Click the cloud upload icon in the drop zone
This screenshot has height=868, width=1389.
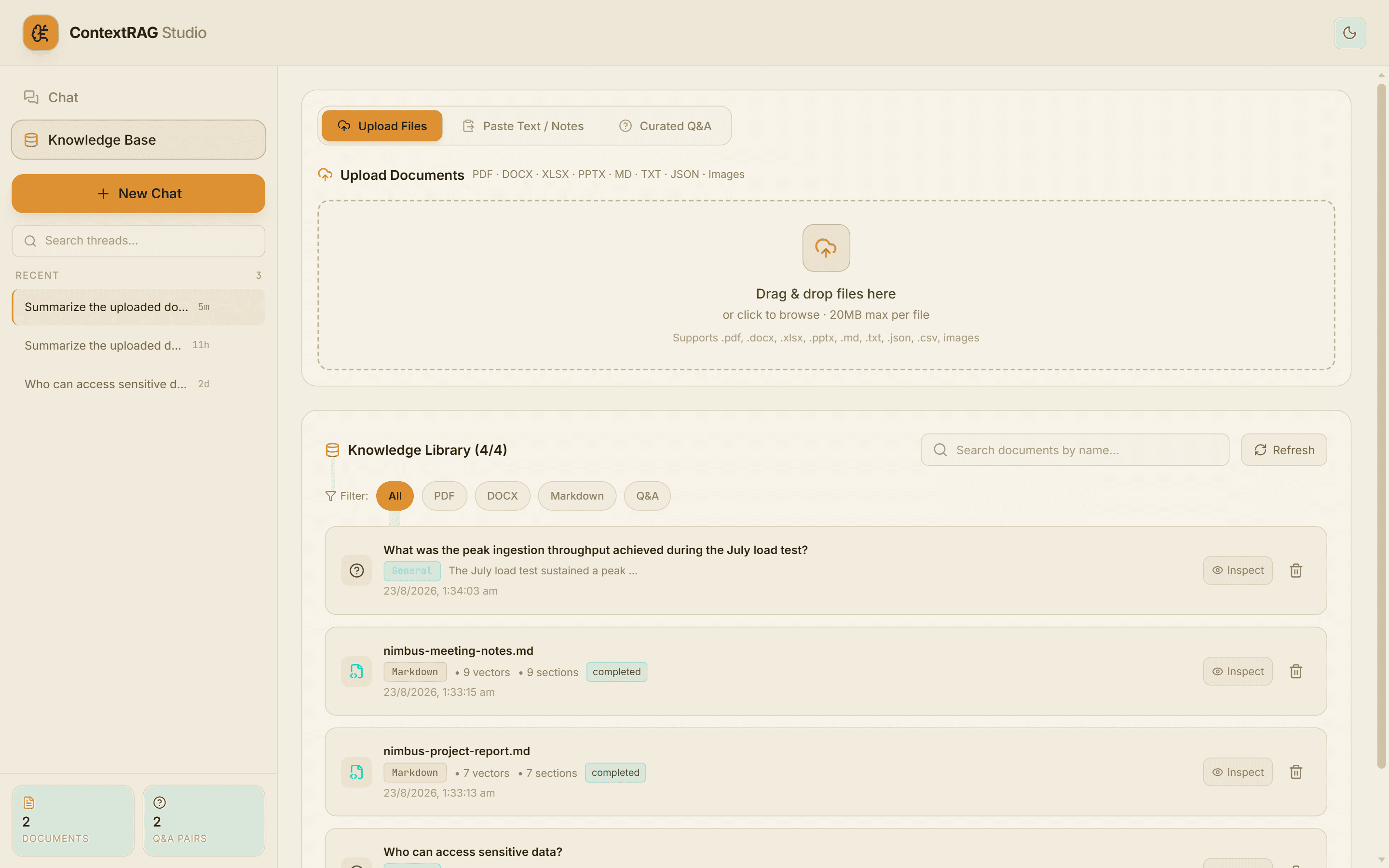point(826,247)
